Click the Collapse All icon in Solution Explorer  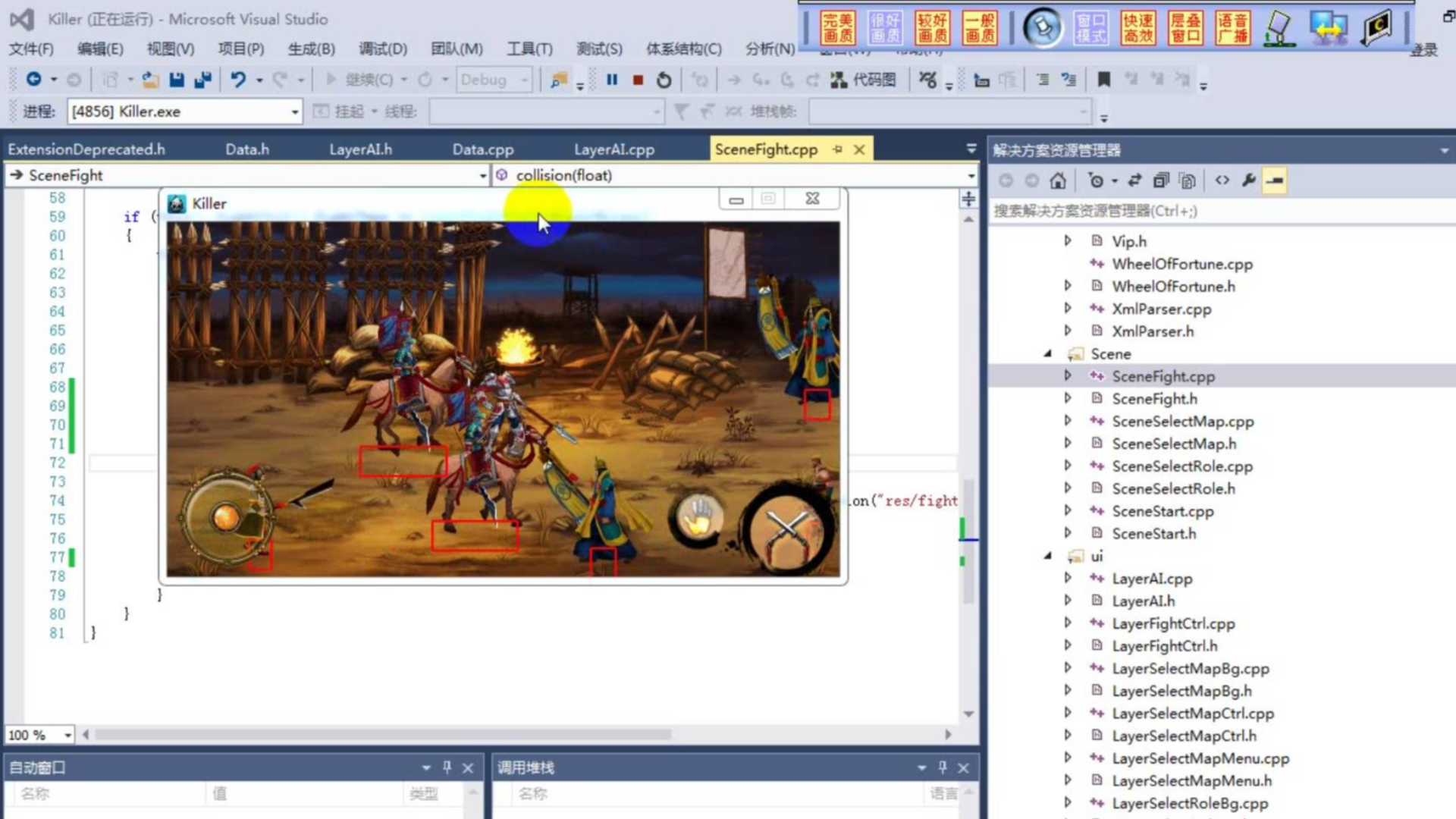pyautogui.click(x=1161, y=180)
